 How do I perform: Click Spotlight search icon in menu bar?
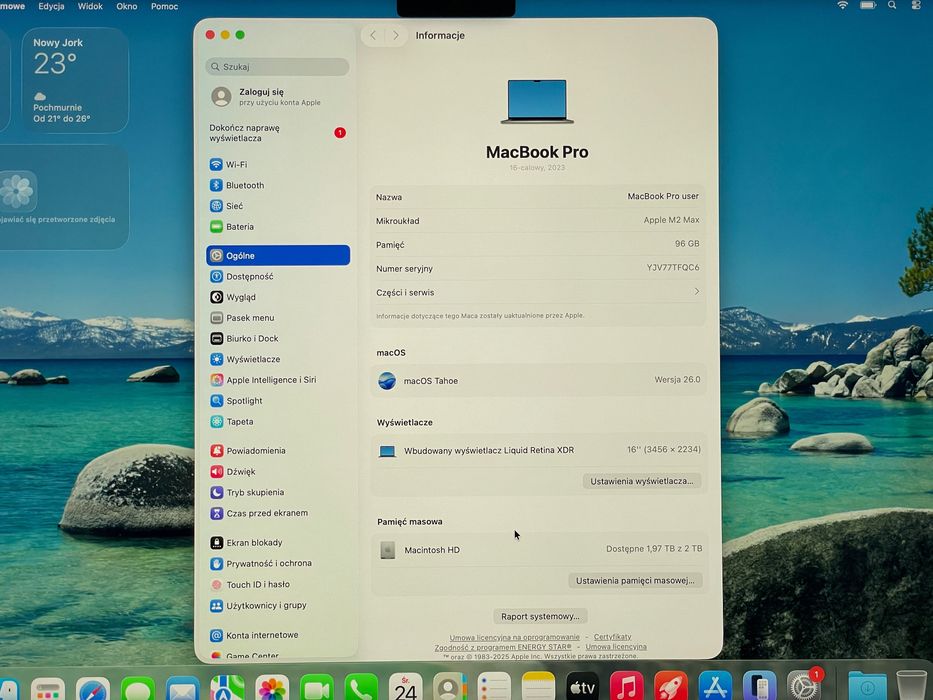tap(892, 5)
